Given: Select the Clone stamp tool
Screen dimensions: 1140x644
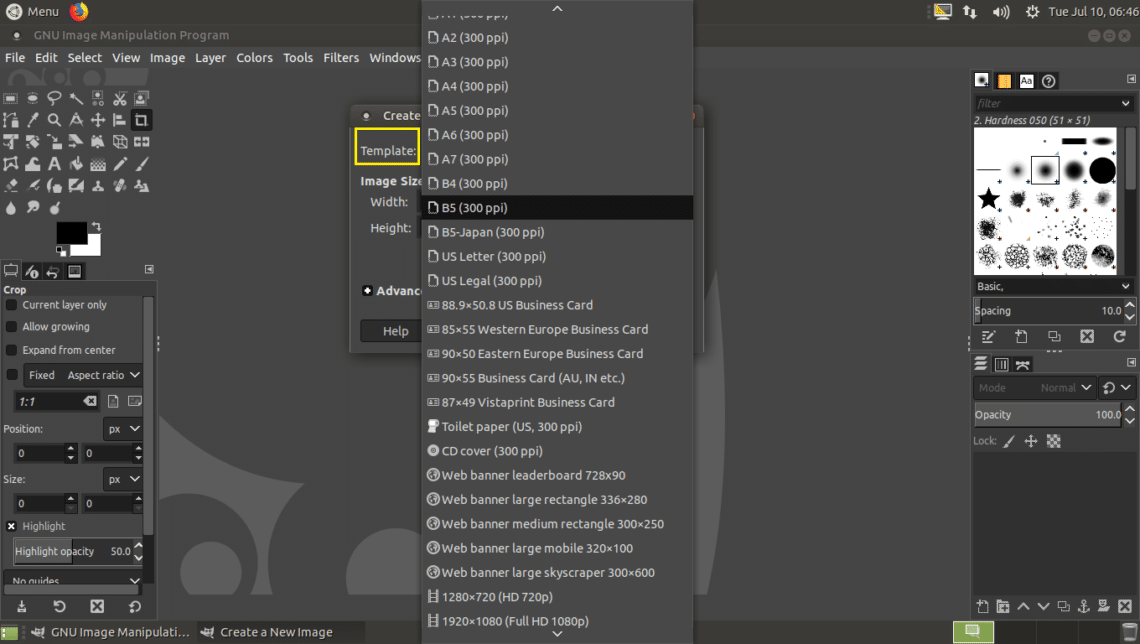Looking at the screenshot, I should pyautogui.click(x=97, y=186).
